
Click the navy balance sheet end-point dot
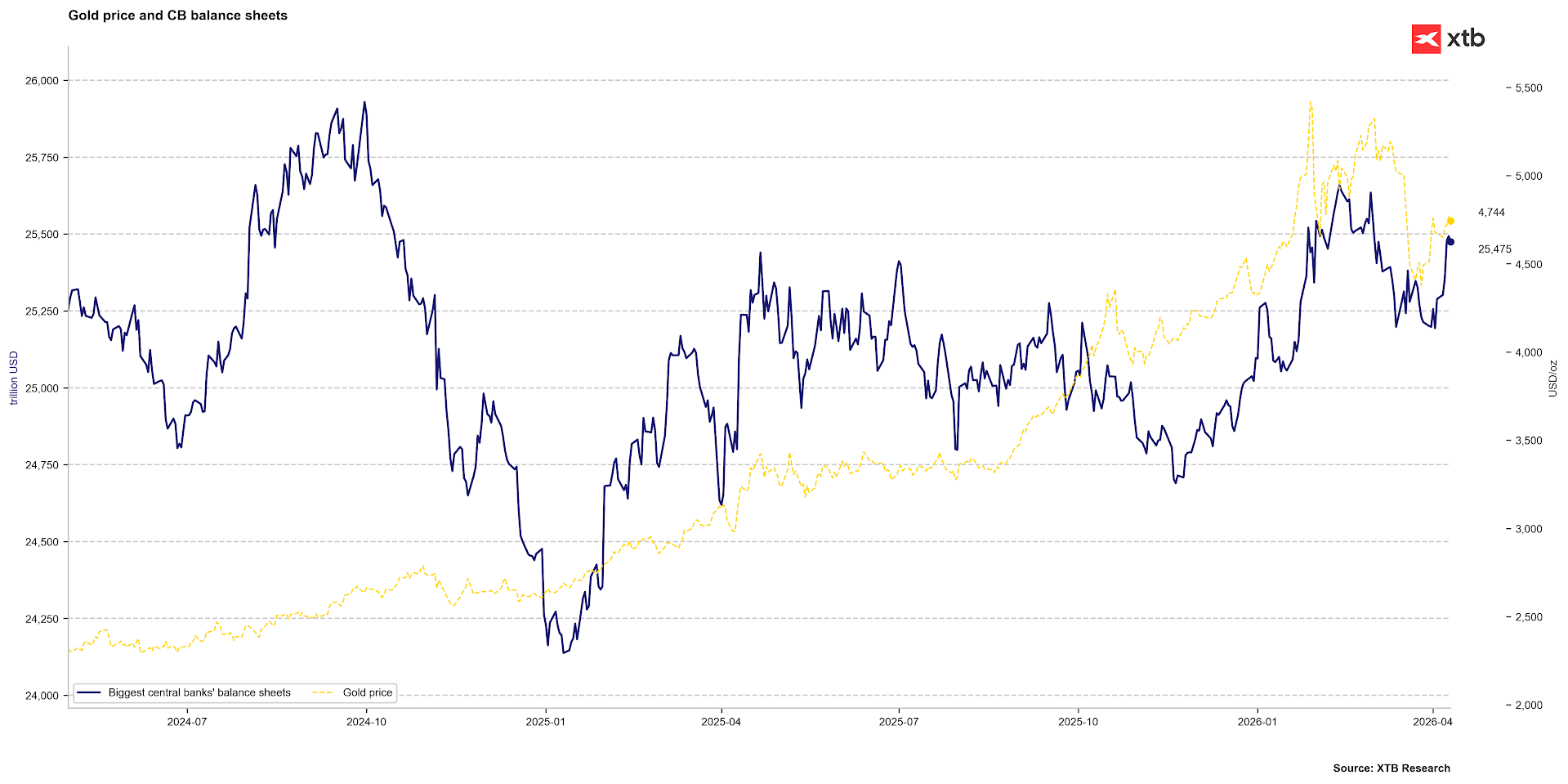1450,242
